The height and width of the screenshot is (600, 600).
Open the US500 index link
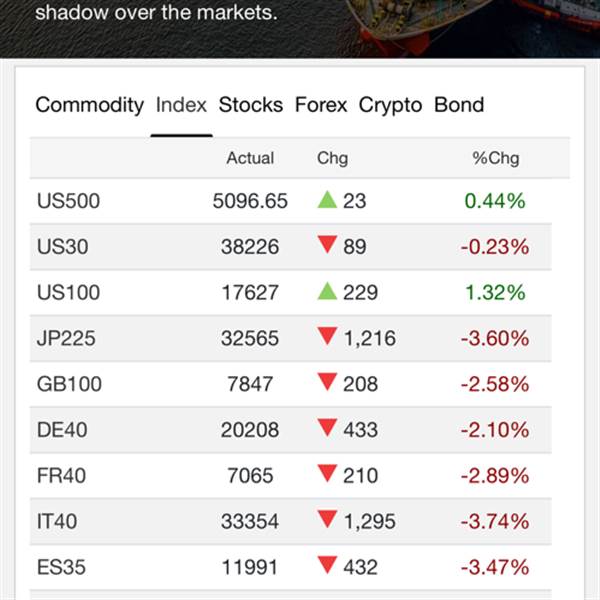(x=68, y=201)
